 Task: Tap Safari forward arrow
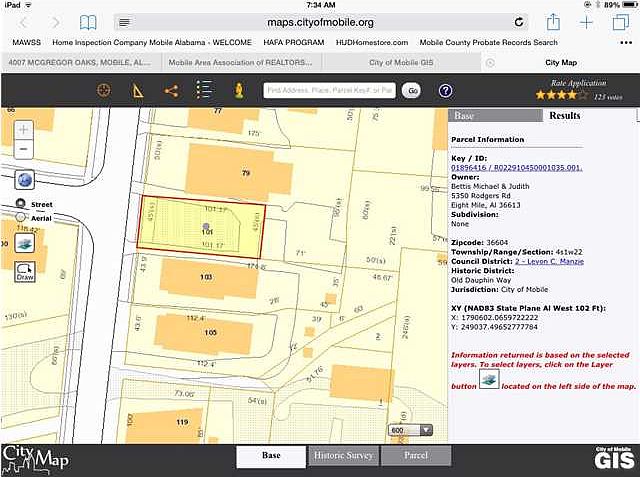coord(56,22)
